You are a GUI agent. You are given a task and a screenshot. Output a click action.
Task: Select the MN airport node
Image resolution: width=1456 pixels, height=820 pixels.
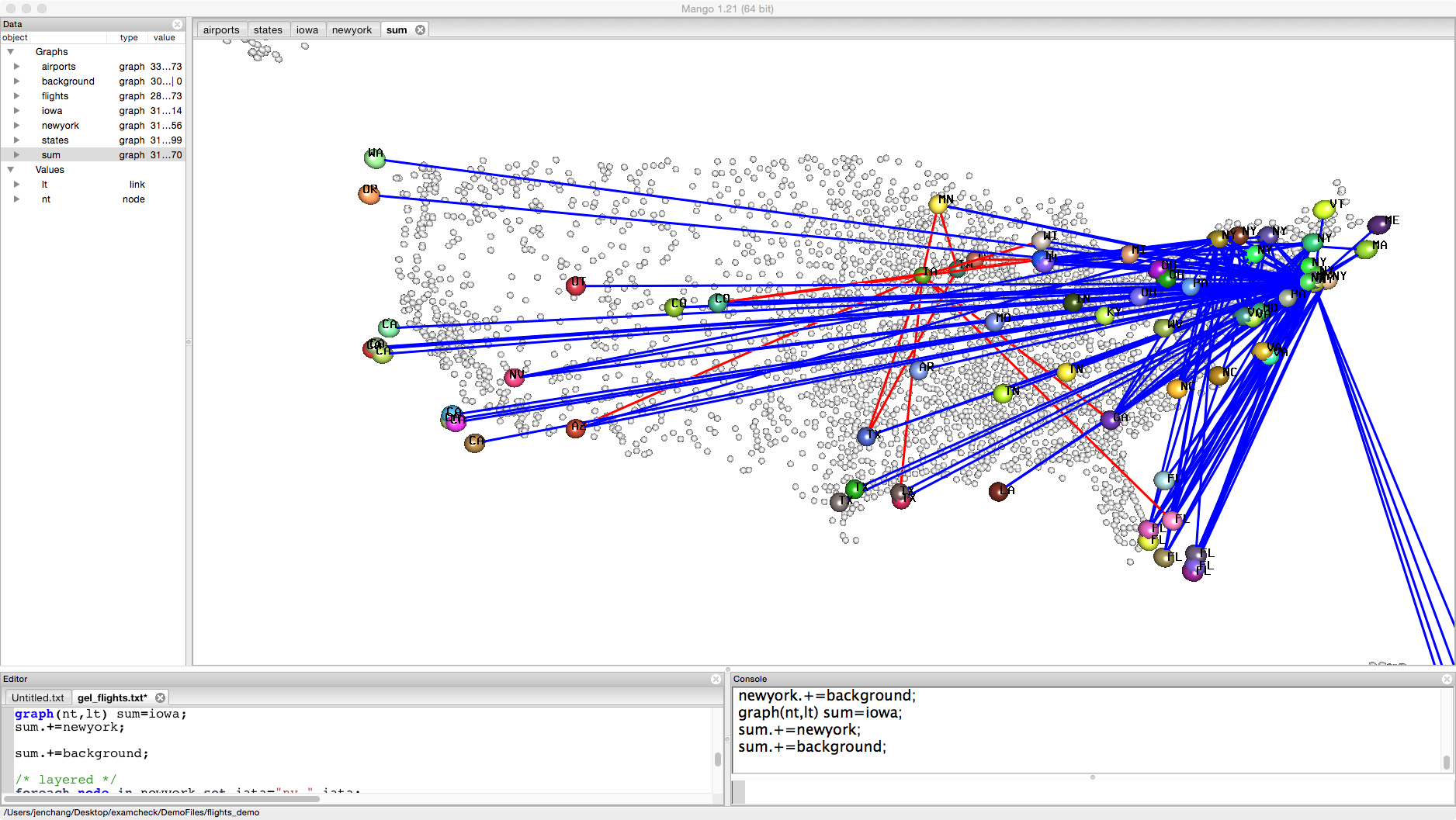click(938, 204)
